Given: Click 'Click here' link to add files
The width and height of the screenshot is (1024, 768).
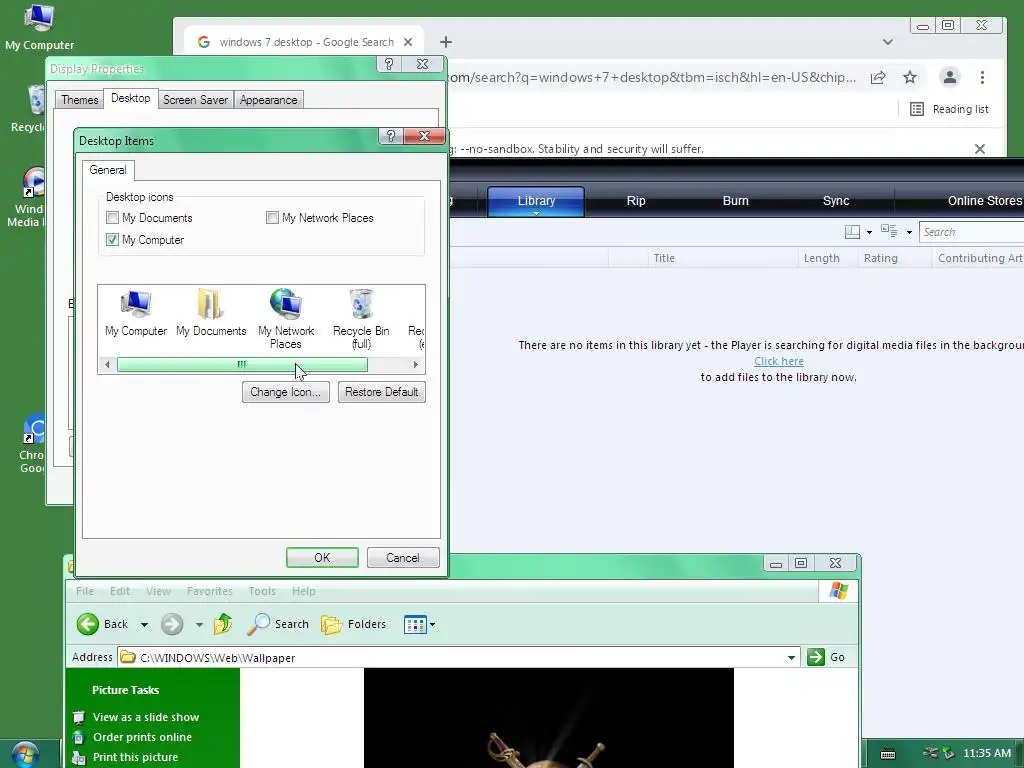Looking at the screenshot, I should (778, 361).
